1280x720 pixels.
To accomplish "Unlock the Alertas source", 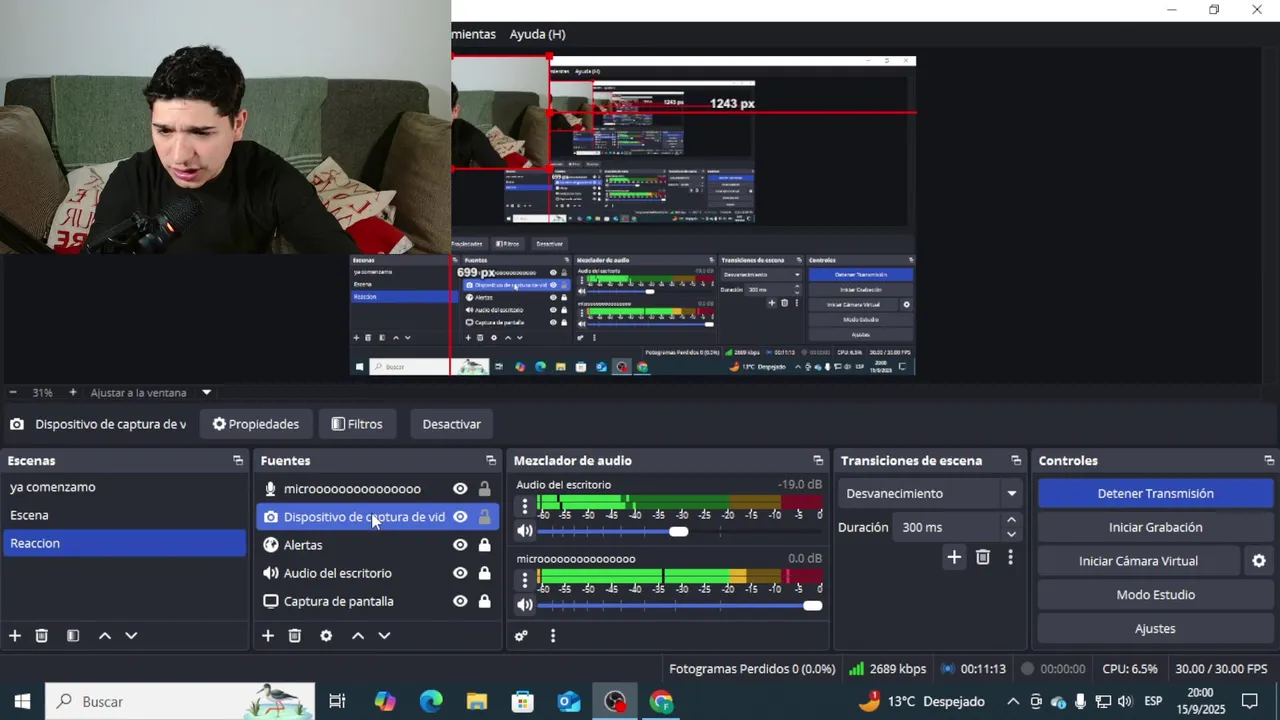I will (x=484, y=545).
